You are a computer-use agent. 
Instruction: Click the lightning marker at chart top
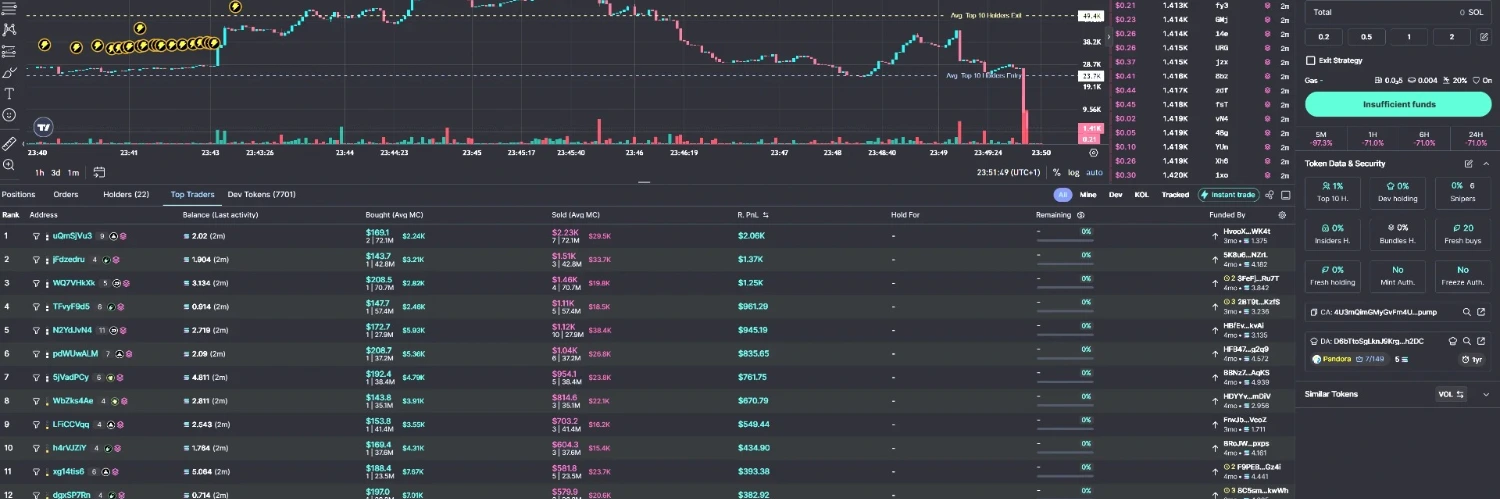coord(235,6)
